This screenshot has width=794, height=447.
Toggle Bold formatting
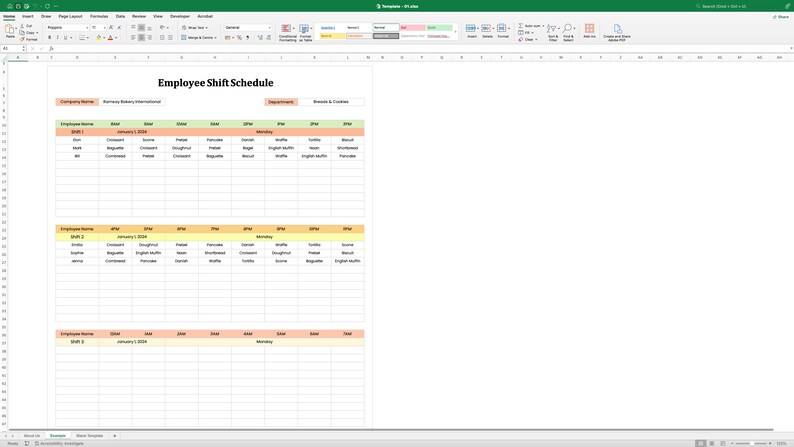tap(49, 37)
